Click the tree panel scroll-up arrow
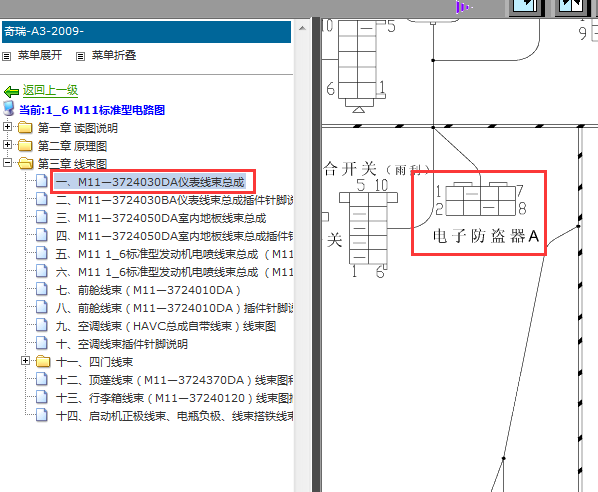Viewport: 598px width, 492px height. point(302,29)
